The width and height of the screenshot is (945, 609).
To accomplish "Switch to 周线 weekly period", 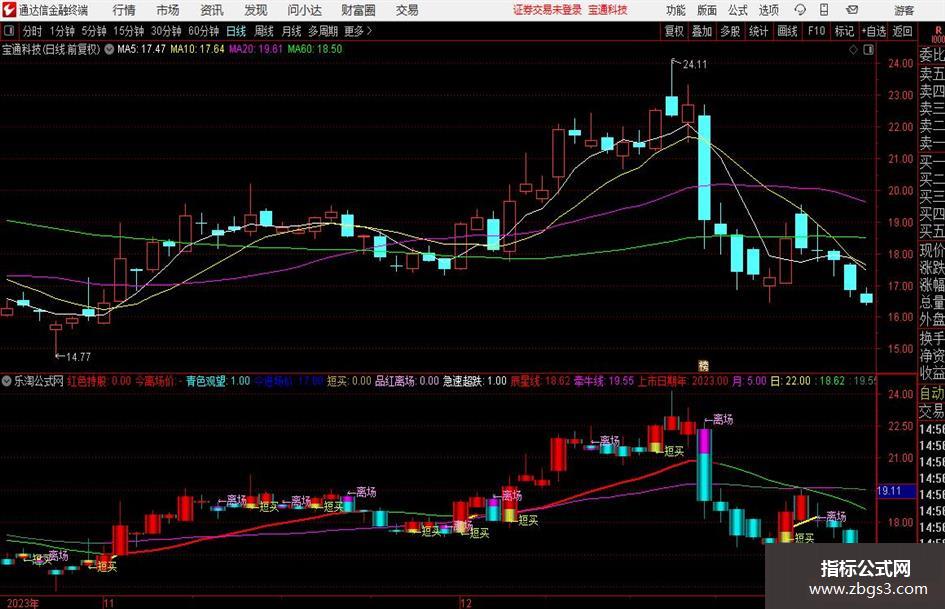I will [263, 31].
